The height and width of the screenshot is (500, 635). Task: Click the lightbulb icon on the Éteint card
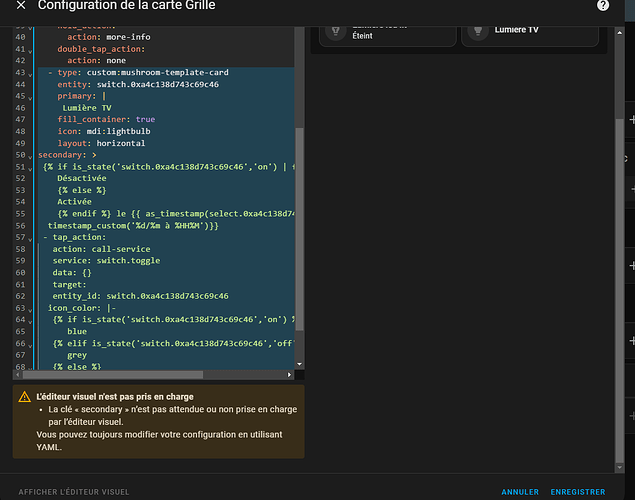pyautogui.click(x=336, y=31)
